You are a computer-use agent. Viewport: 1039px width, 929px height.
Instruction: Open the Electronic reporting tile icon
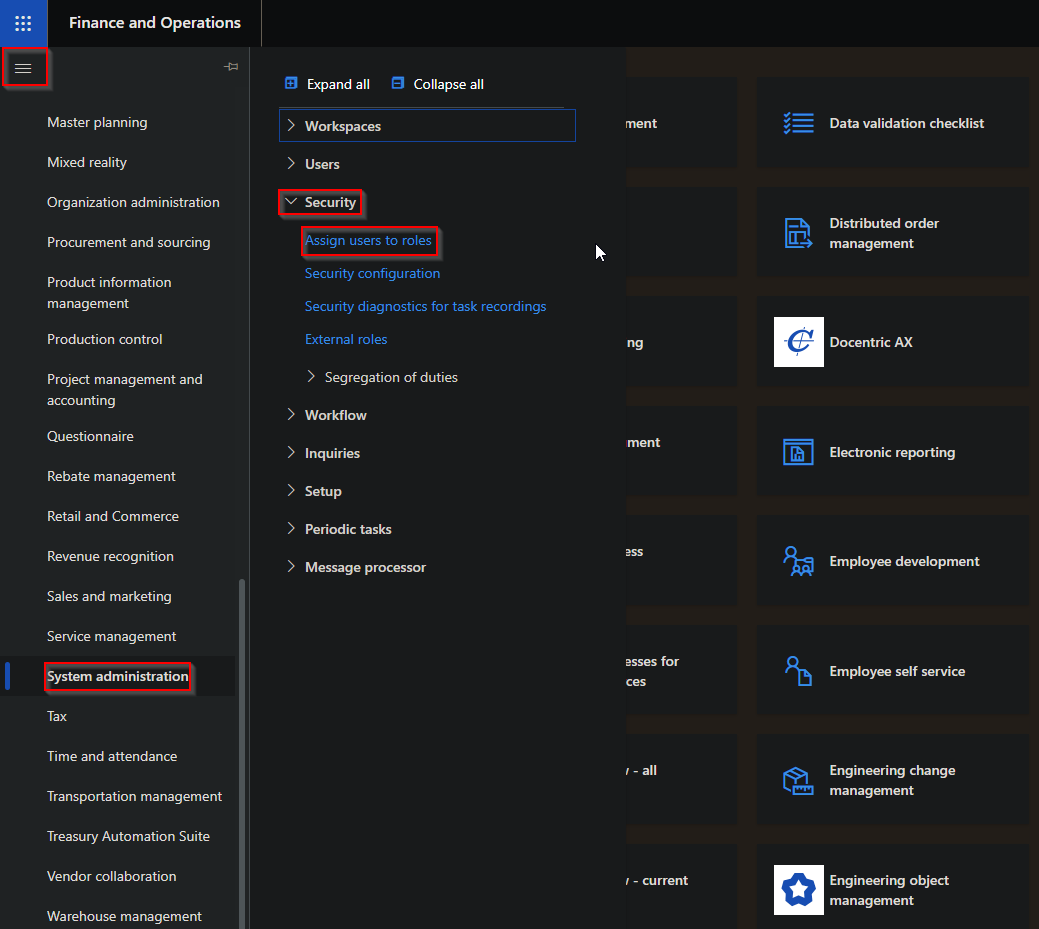[x=798, y=452]
